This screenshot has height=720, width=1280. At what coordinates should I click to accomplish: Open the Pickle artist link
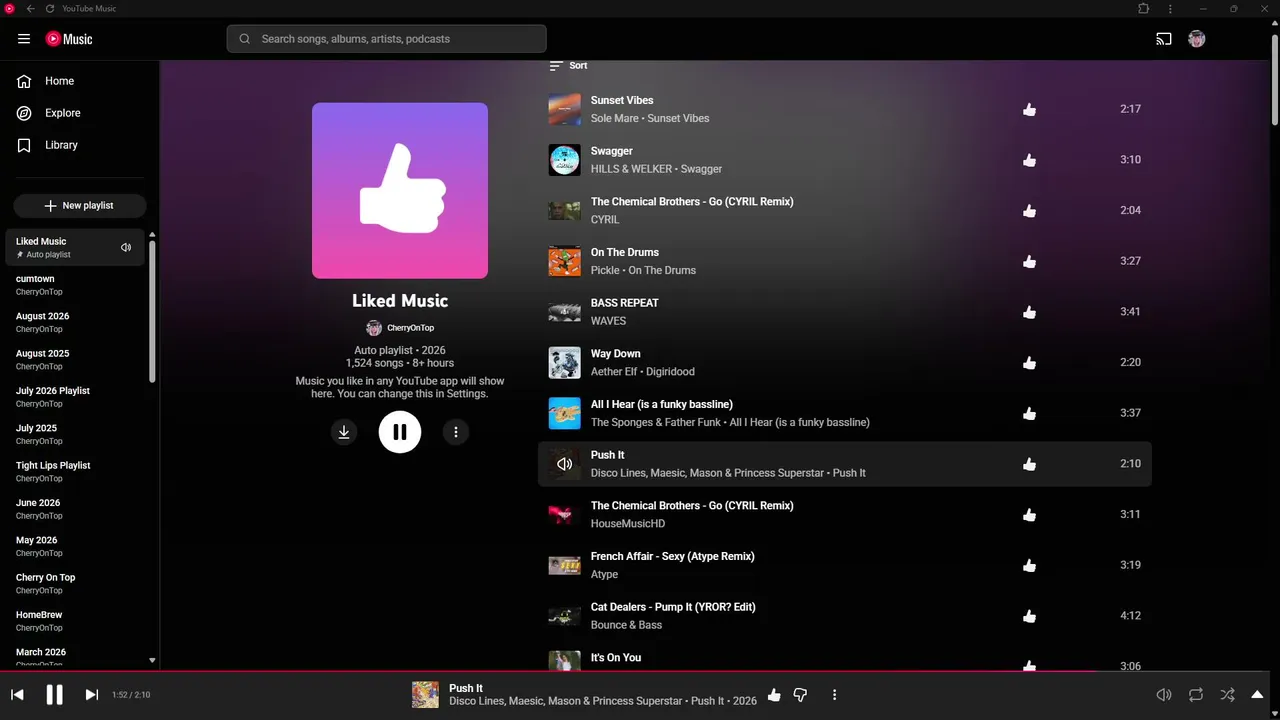[x=605, y=270]
